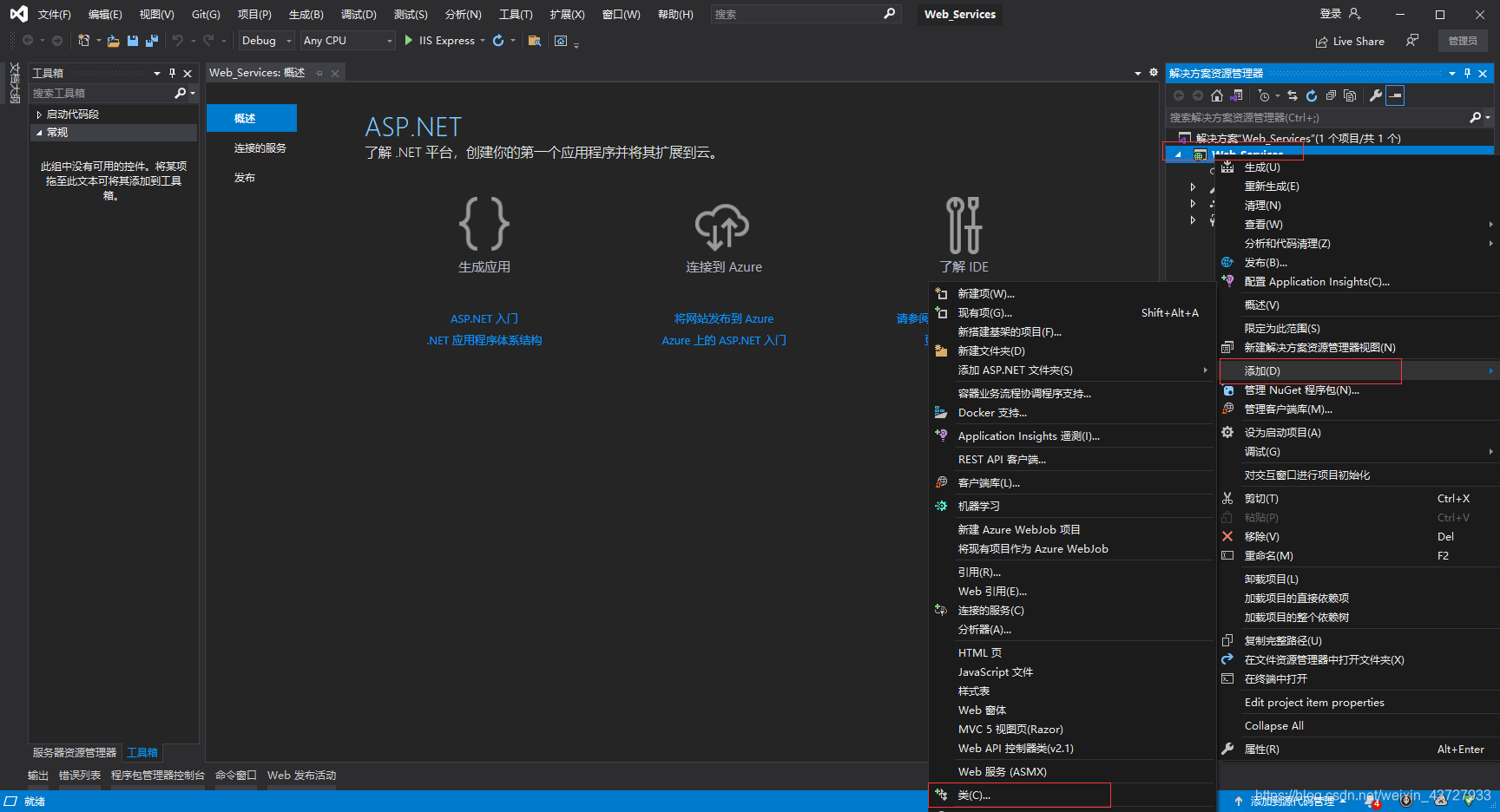
Task: Switch views with the purple Visual Studio icon
Action: [1237, 95]
